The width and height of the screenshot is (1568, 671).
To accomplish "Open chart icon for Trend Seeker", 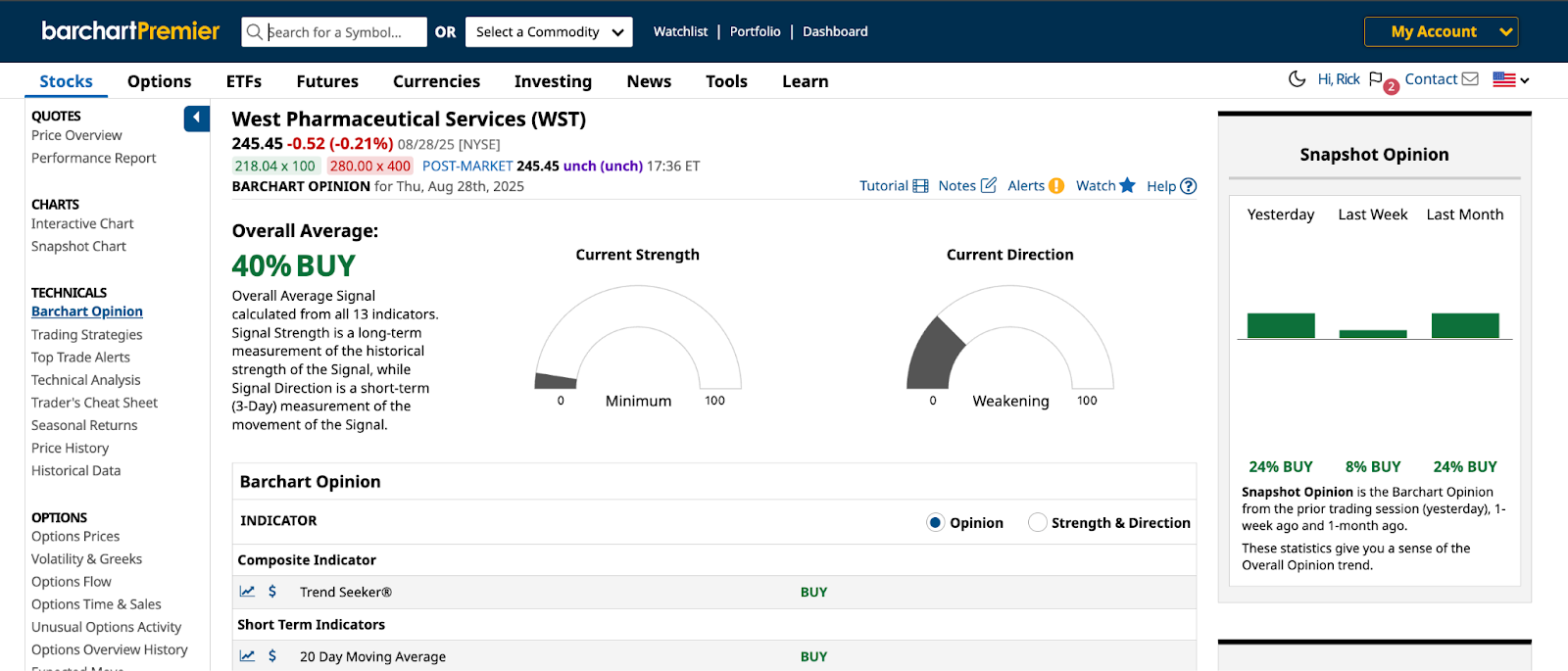I will tap(247, 592).
